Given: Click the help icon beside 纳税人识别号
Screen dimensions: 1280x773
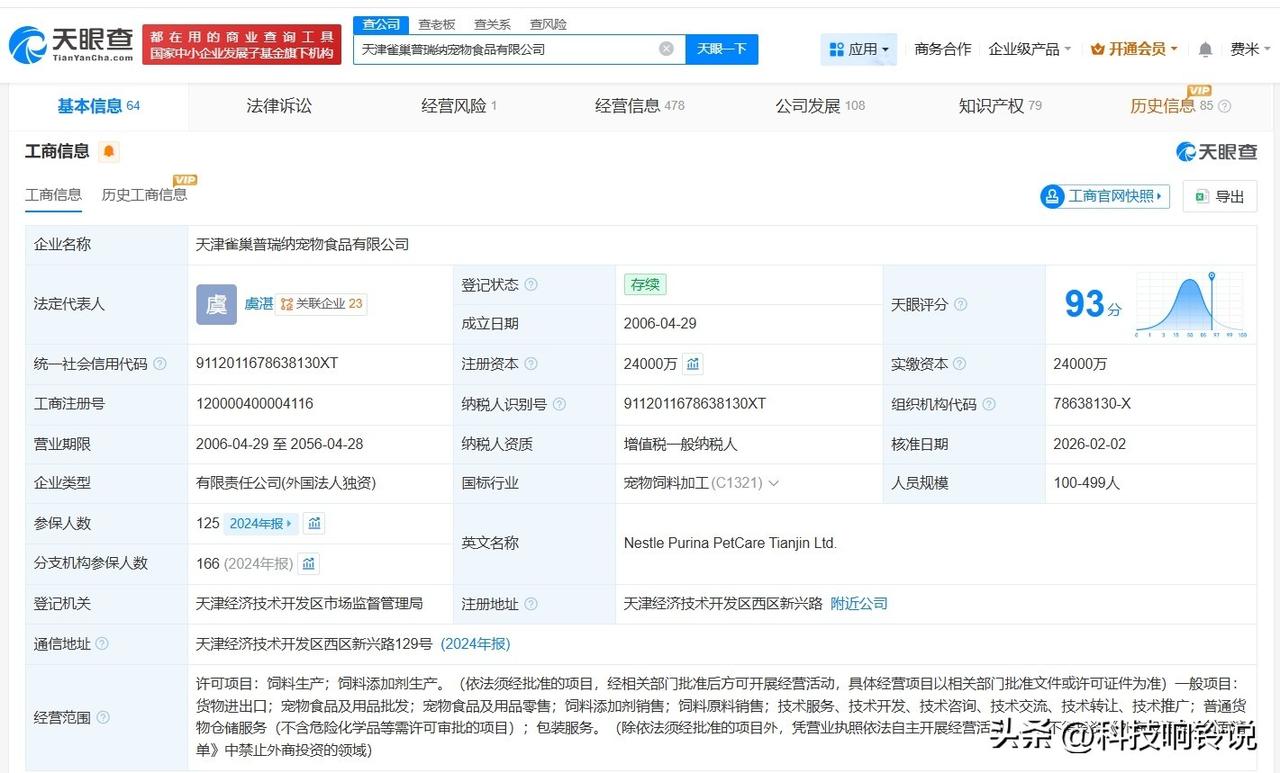Looking at the screenshot, I should [x=559, y=404].
